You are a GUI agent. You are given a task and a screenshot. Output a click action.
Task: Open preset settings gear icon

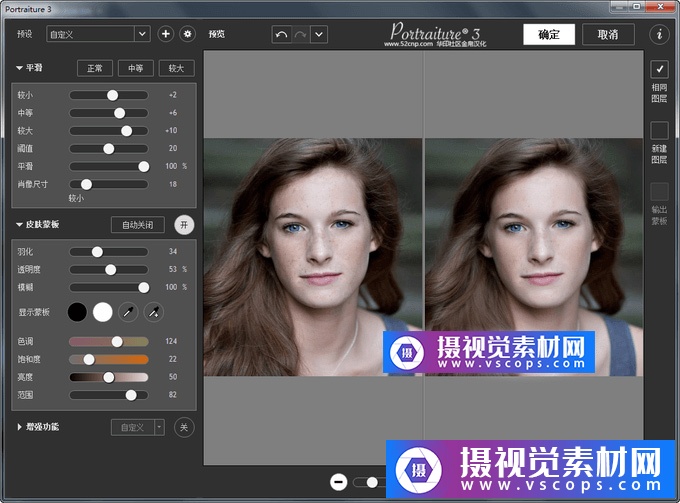187,34
